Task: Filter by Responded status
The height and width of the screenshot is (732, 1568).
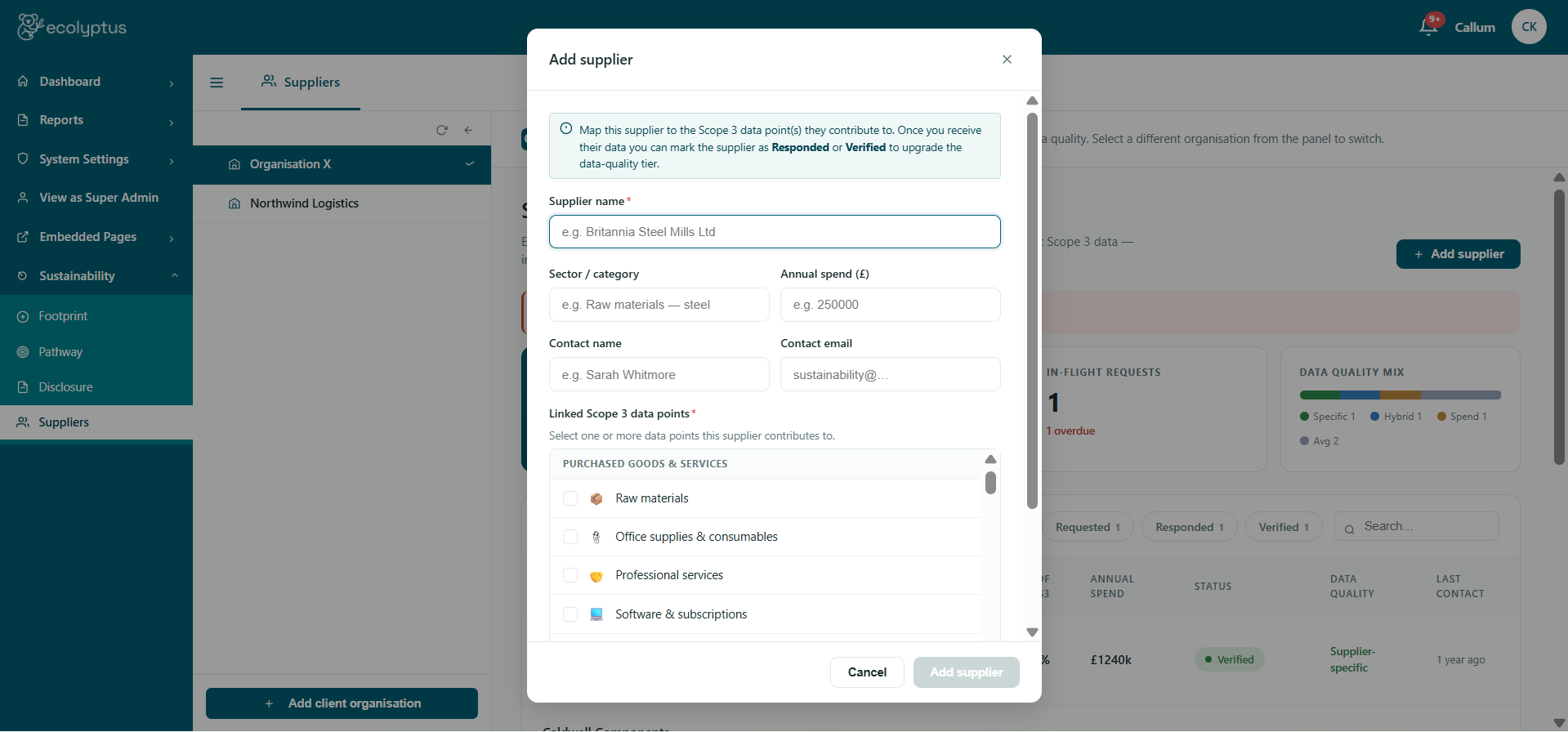Action: 1190,527
